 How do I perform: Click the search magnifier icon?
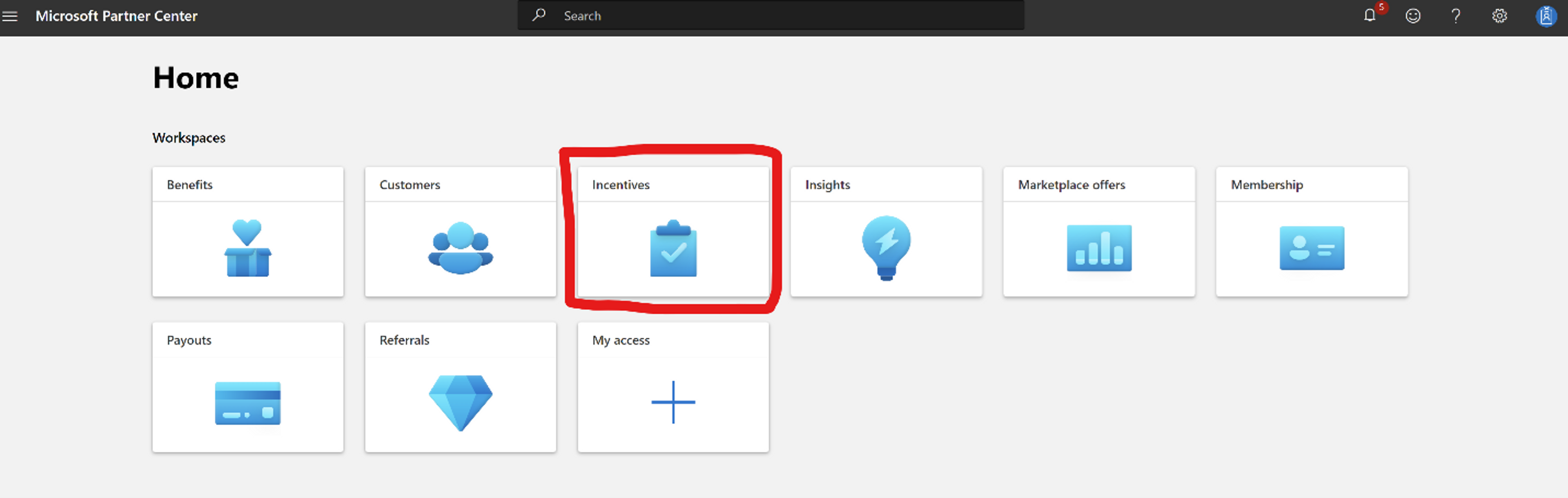click(x=539, y=15)
